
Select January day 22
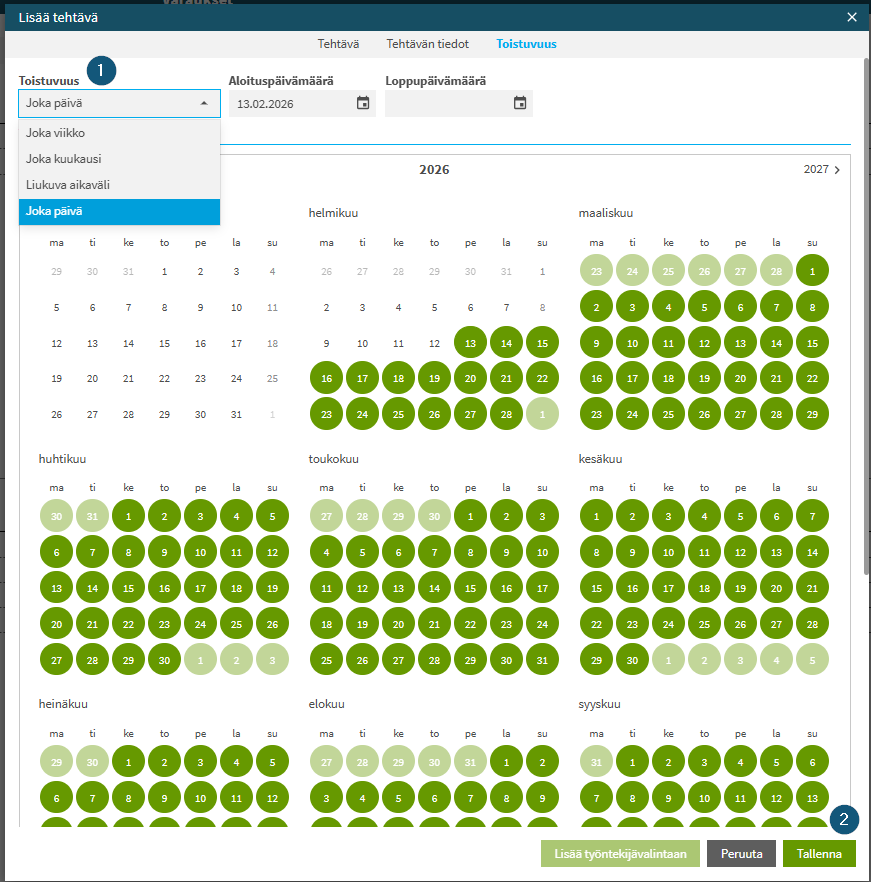click(x=164, y=378)
